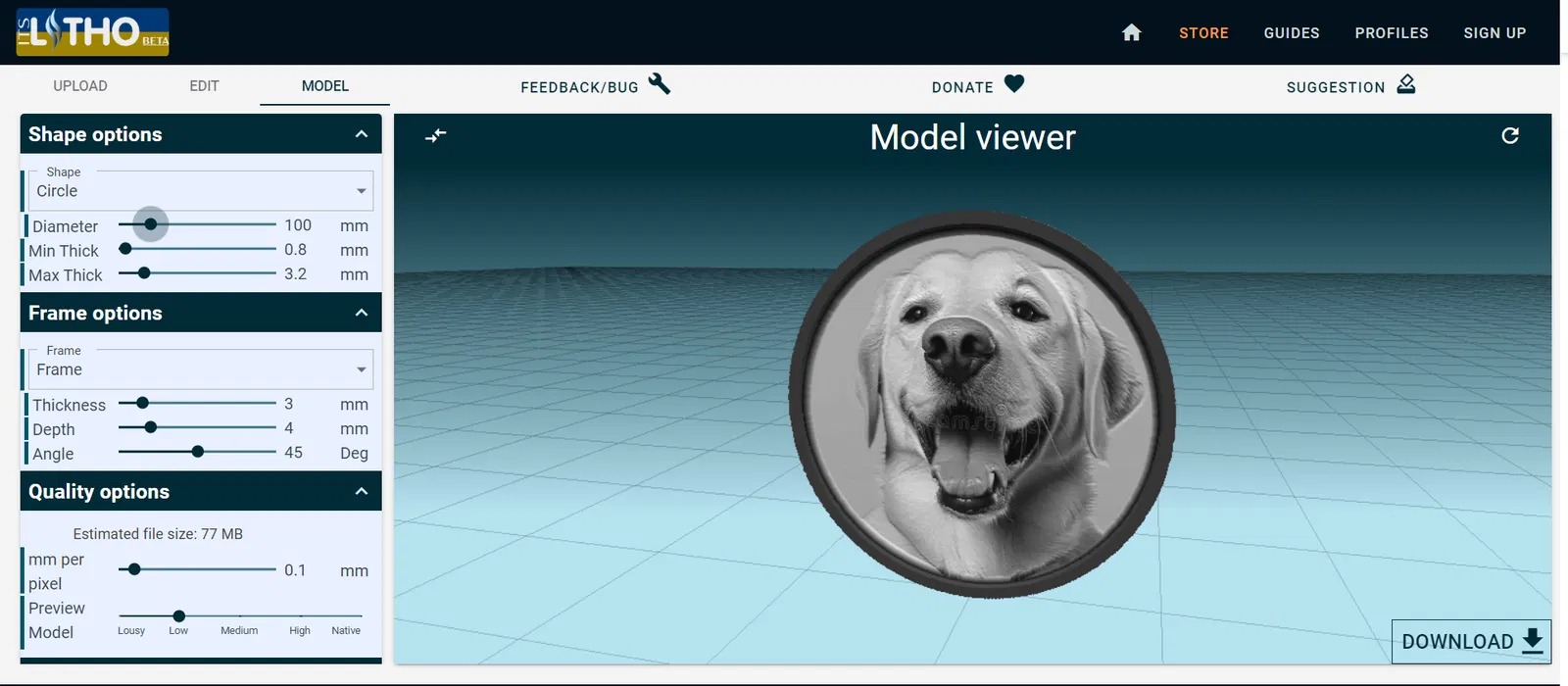Collapse the Shape options section
Screen dimensions: 1568x686
point(362,134)
